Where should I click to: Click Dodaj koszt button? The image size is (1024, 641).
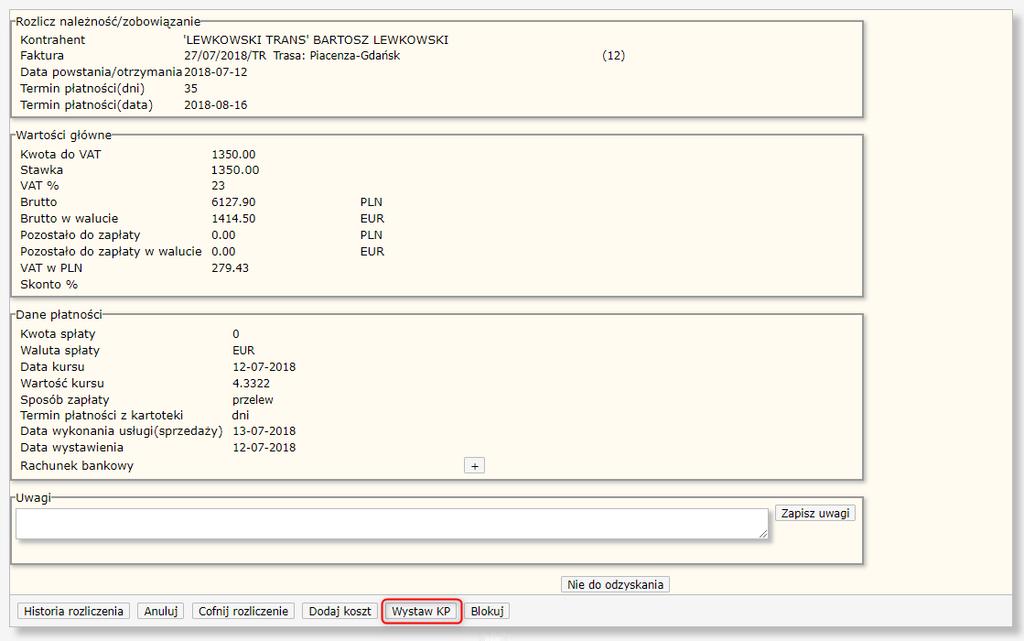(340, 611)
